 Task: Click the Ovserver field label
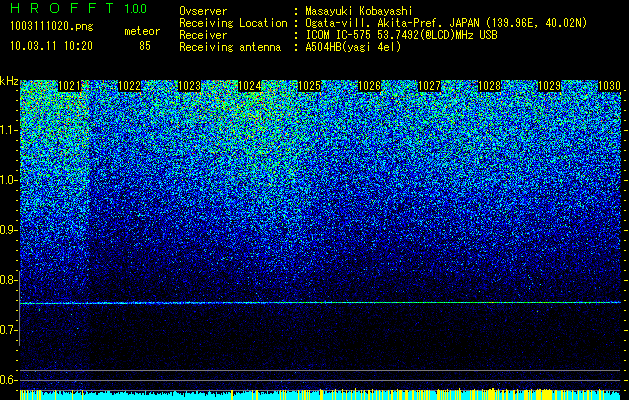(x=203, y=12)
